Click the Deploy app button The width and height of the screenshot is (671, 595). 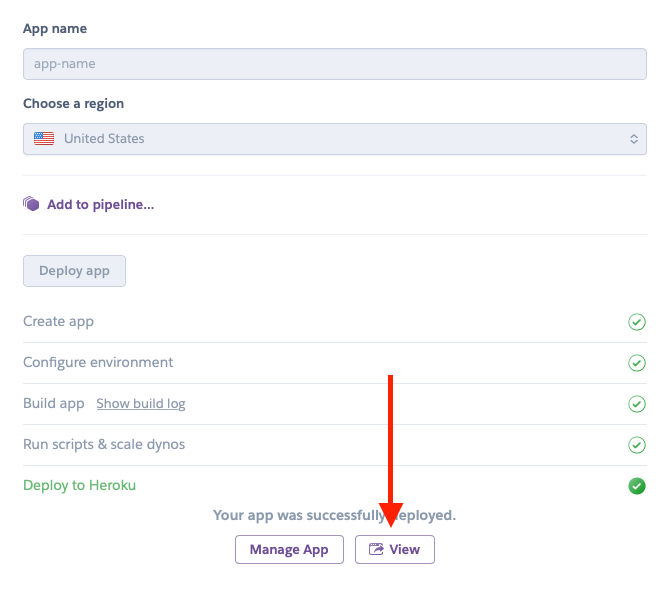click(x=74, y=271)
